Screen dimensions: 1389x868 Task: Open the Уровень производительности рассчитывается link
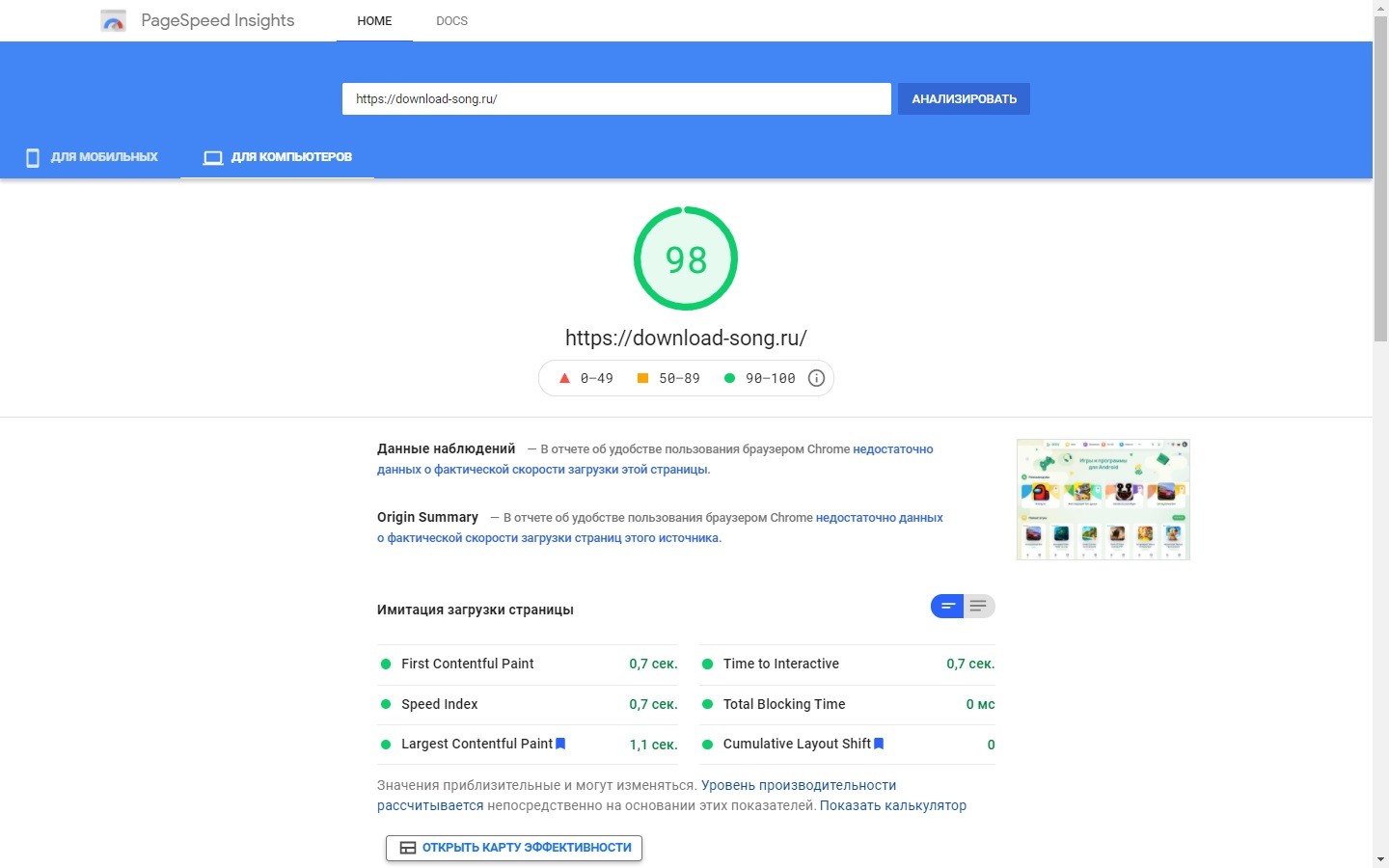pos(798,785)
